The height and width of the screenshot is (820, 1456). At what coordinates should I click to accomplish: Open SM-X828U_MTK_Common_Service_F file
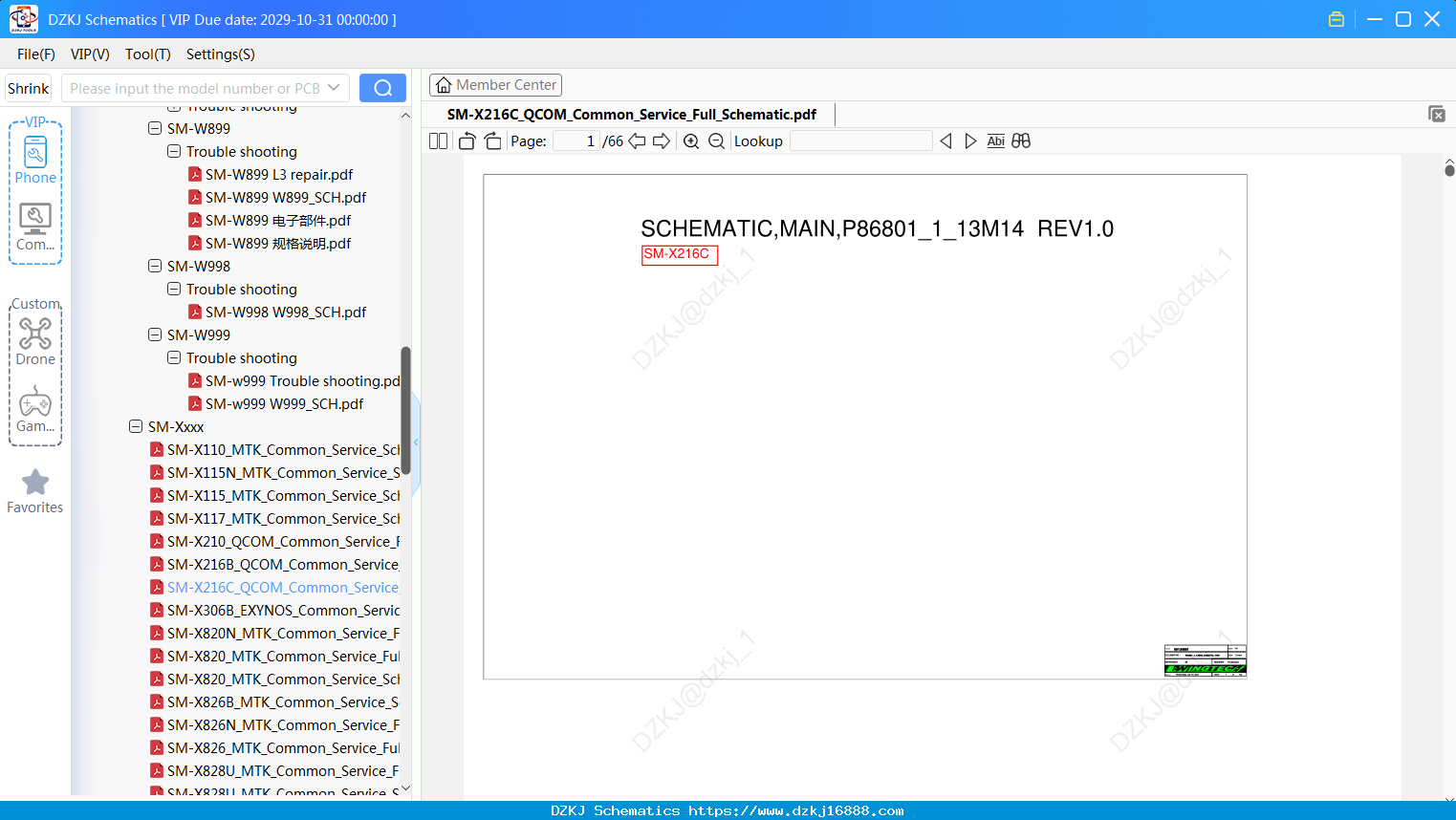click(275, 770)
